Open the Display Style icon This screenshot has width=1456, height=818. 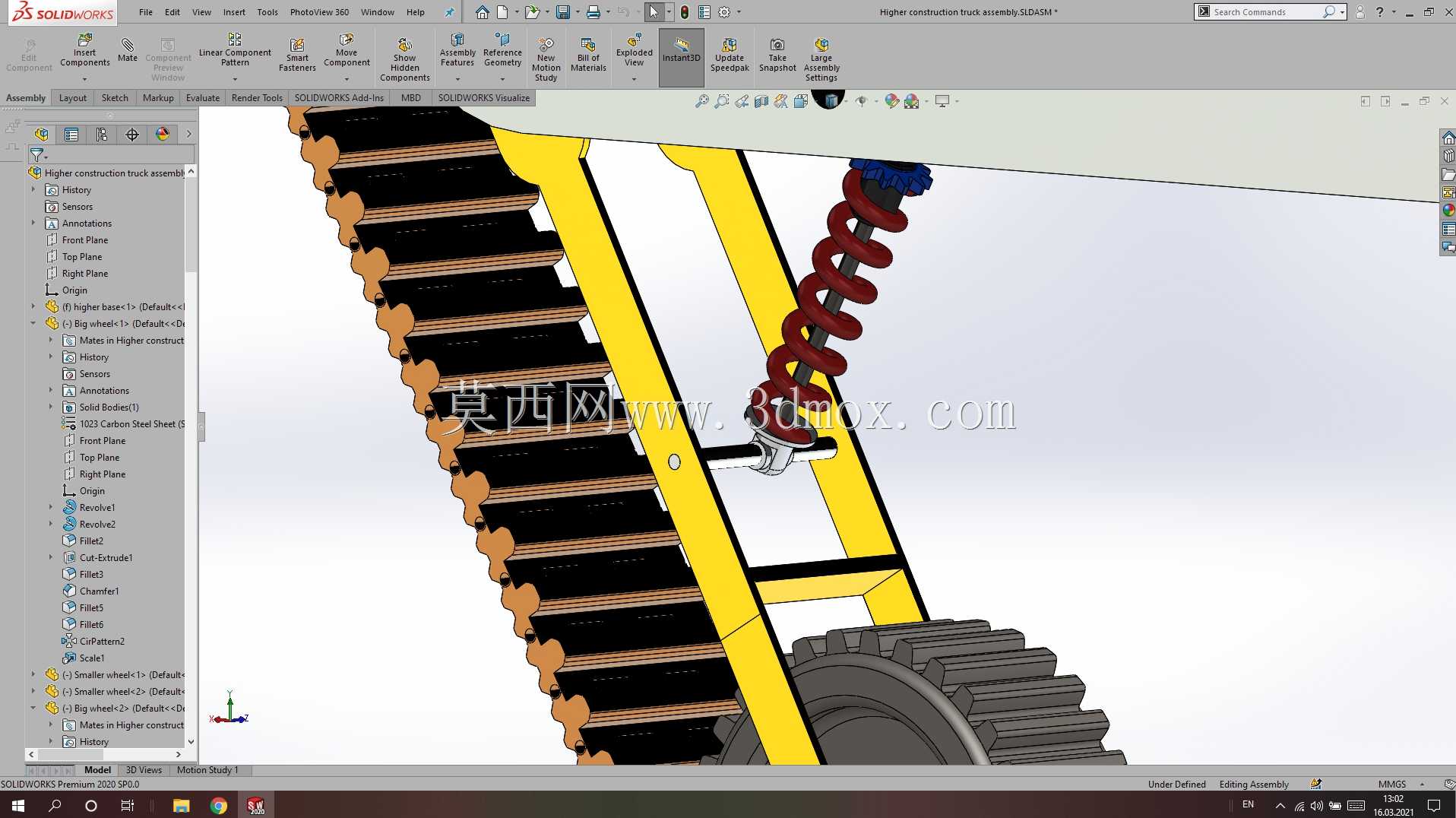point(831,100)
